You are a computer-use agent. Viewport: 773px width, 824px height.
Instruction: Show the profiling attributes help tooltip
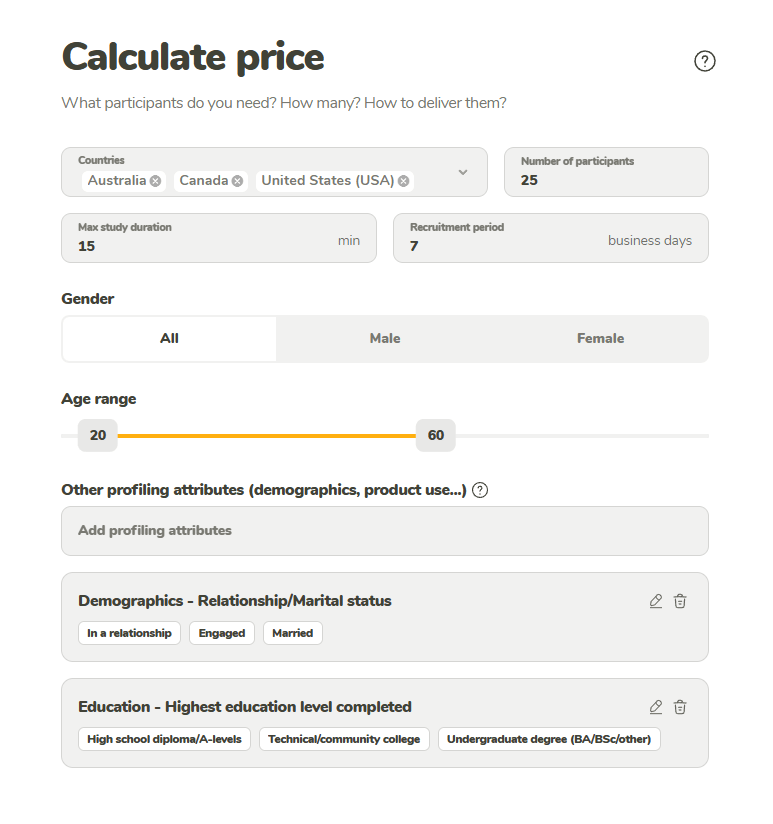[x=480, y=490]
